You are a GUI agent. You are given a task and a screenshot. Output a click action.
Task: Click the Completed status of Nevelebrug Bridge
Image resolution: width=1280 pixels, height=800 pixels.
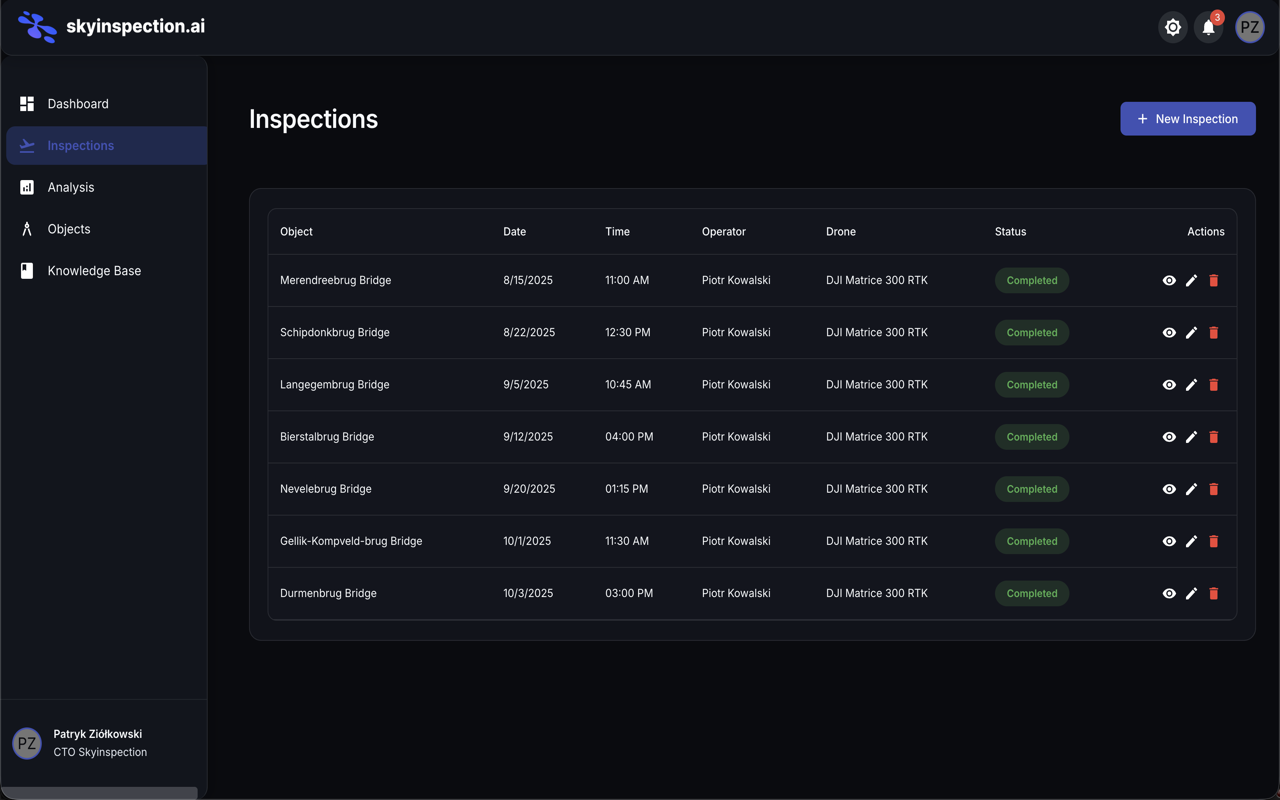pyautogui.click(x=1031, y=489)
